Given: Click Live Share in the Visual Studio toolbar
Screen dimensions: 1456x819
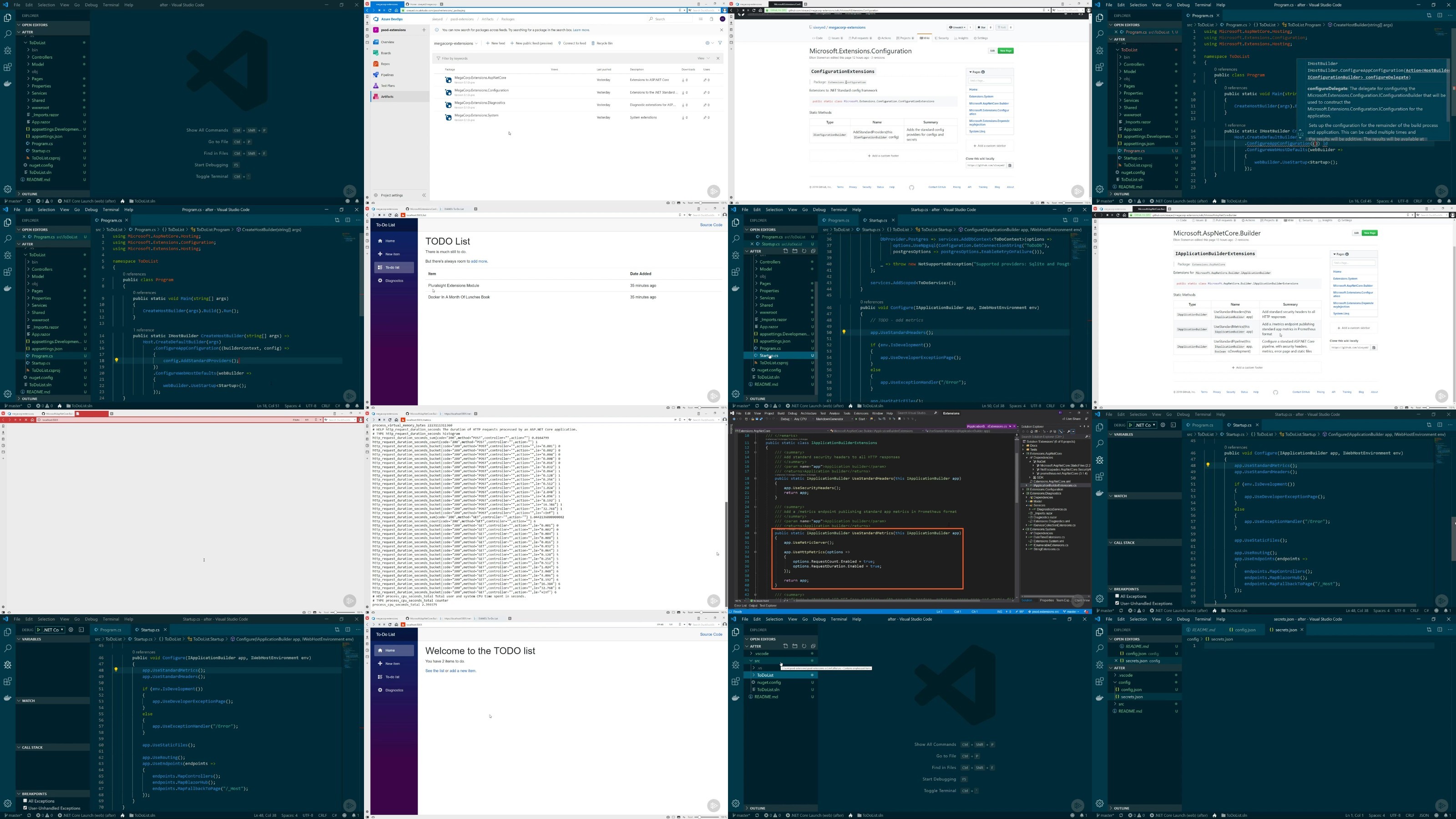Looking at the screenshot, I should pos(1071,419).
